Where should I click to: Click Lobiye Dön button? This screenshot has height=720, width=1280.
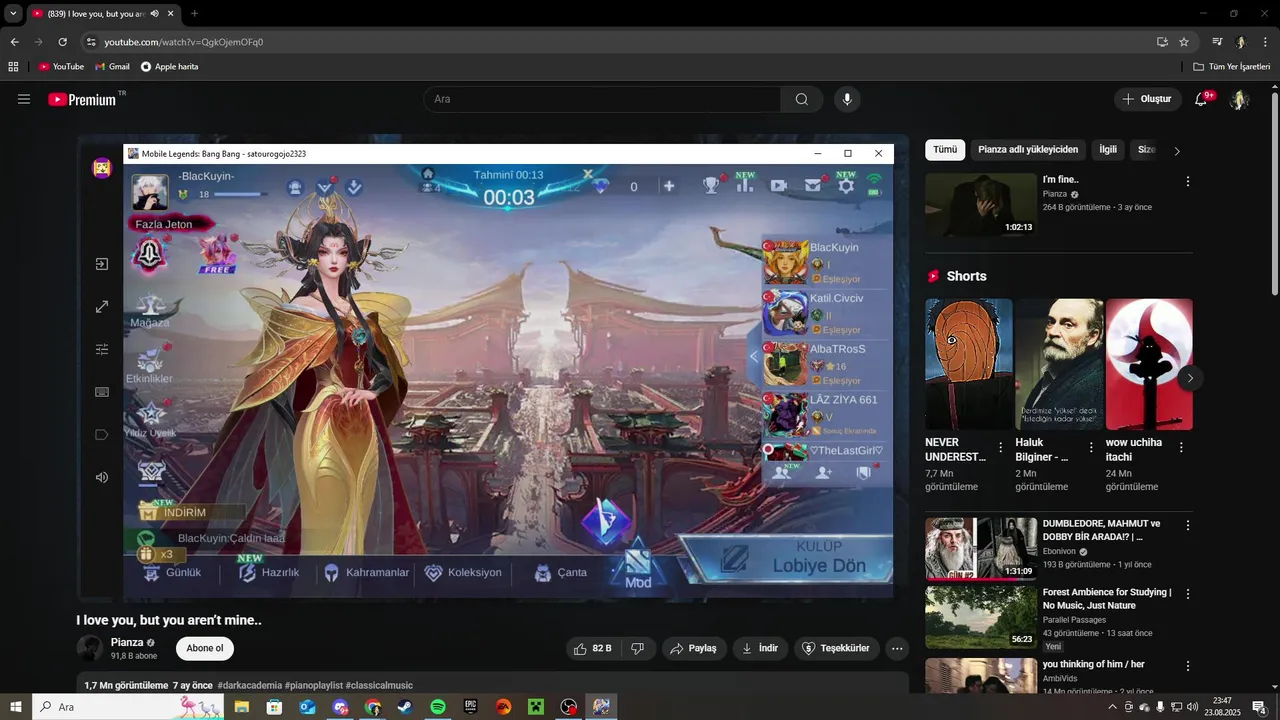click(788, 559)
